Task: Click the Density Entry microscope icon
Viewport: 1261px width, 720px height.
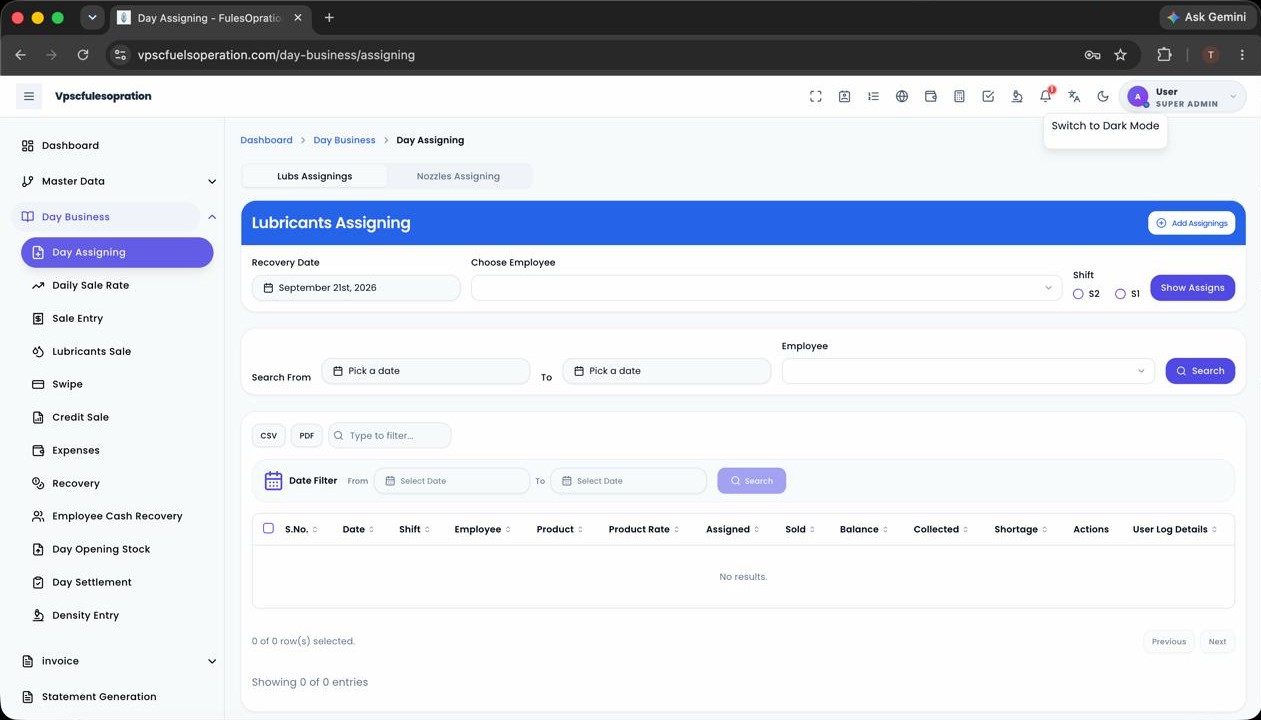Action: coord(38,616)
